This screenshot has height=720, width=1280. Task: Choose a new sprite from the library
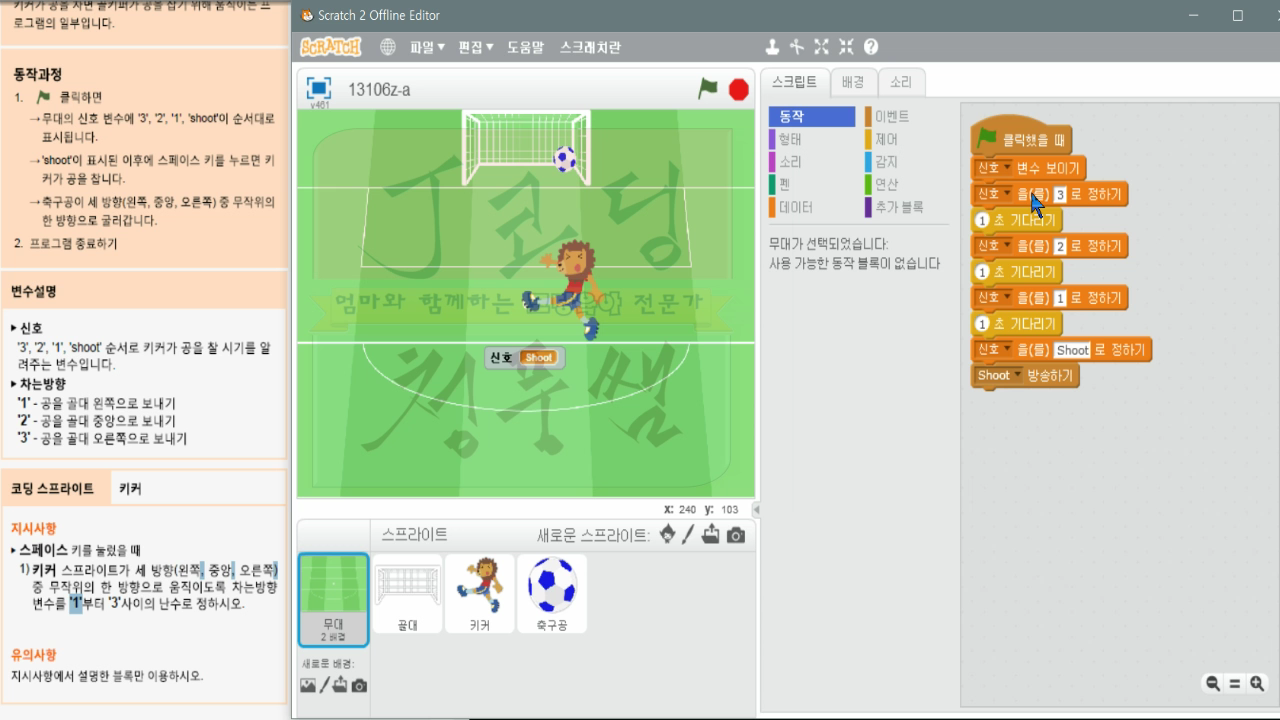[668, 535]
